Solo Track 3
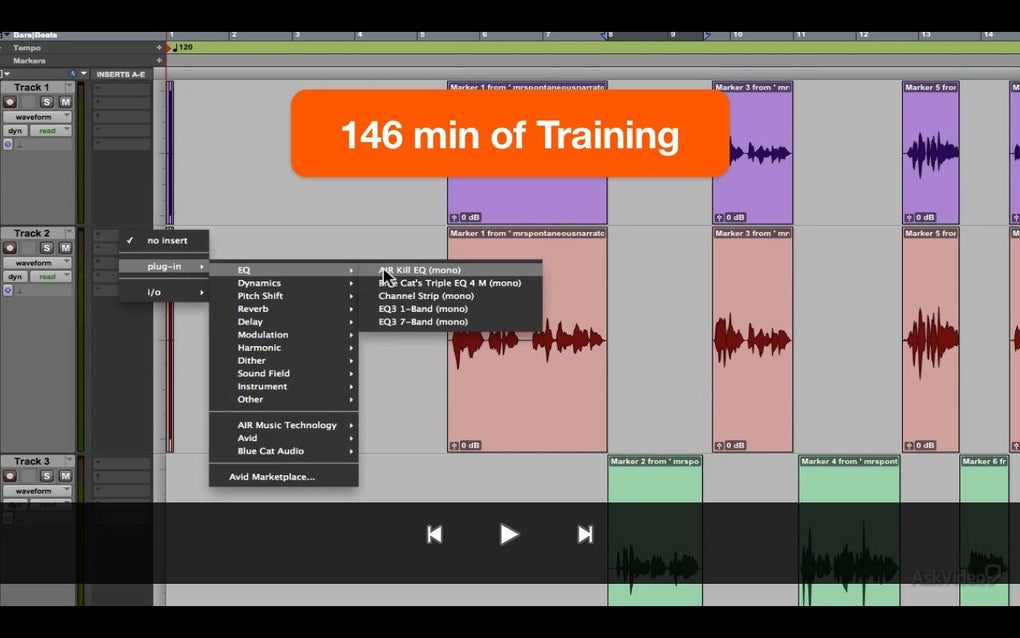Image resolution: width=1020 pixels, height=638 pixels. click(x=46, y=476)
